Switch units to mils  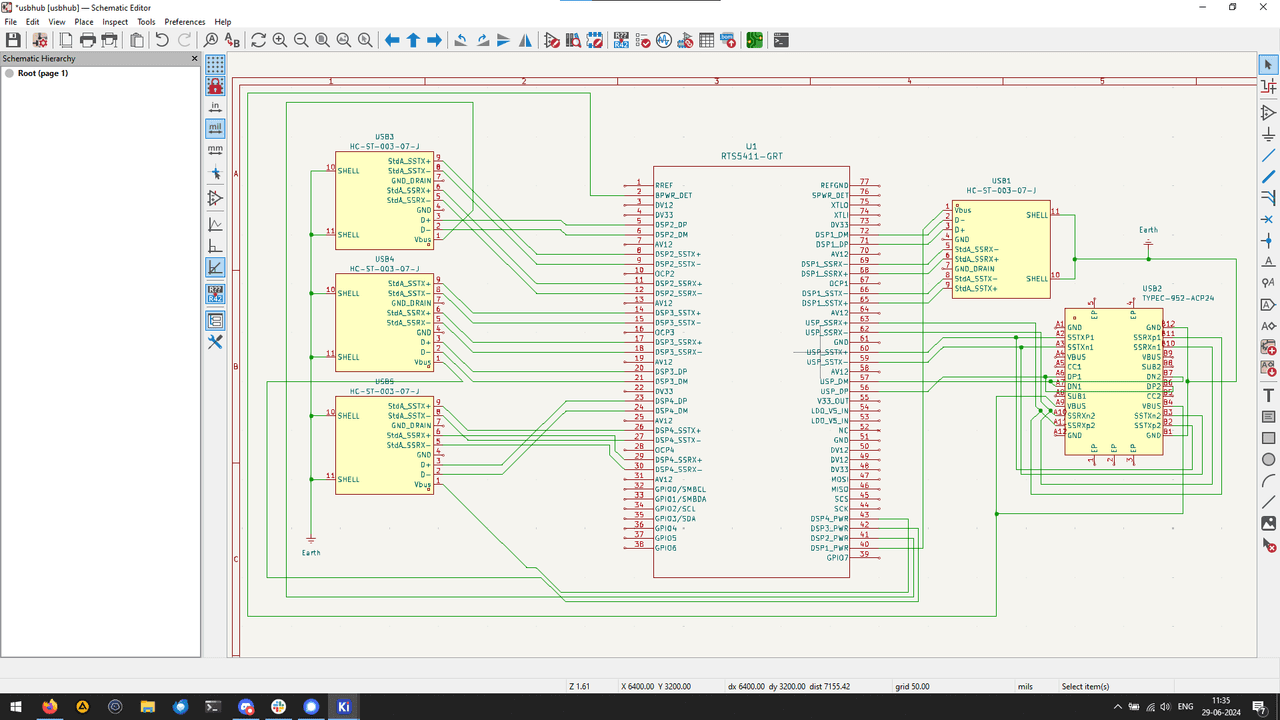tap(215, 128)
